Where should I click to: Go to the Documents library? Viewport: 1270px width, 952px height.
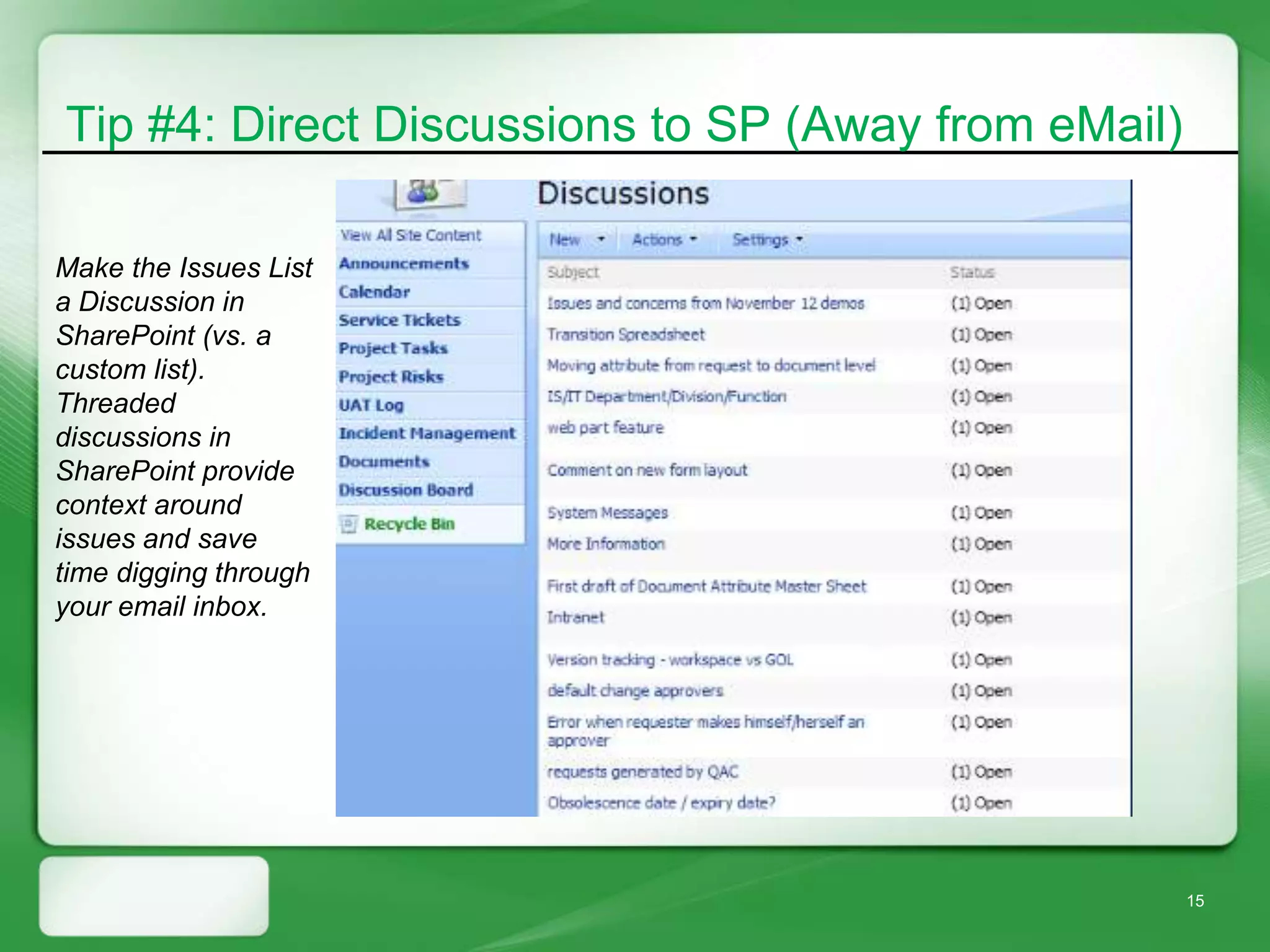(x=384, y=462)
